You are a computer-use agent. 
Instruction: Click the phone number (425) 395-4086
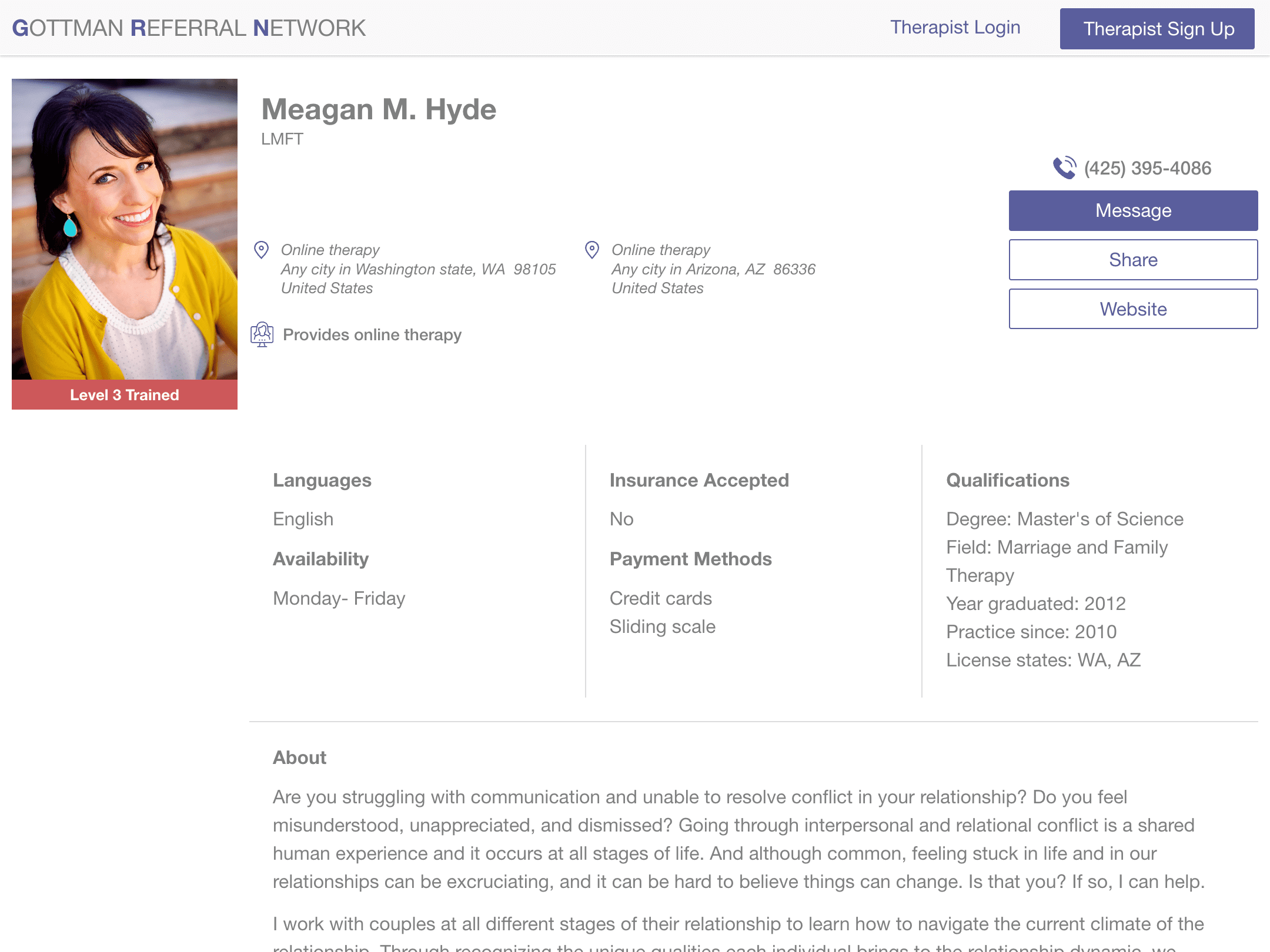pos(1147,168)
